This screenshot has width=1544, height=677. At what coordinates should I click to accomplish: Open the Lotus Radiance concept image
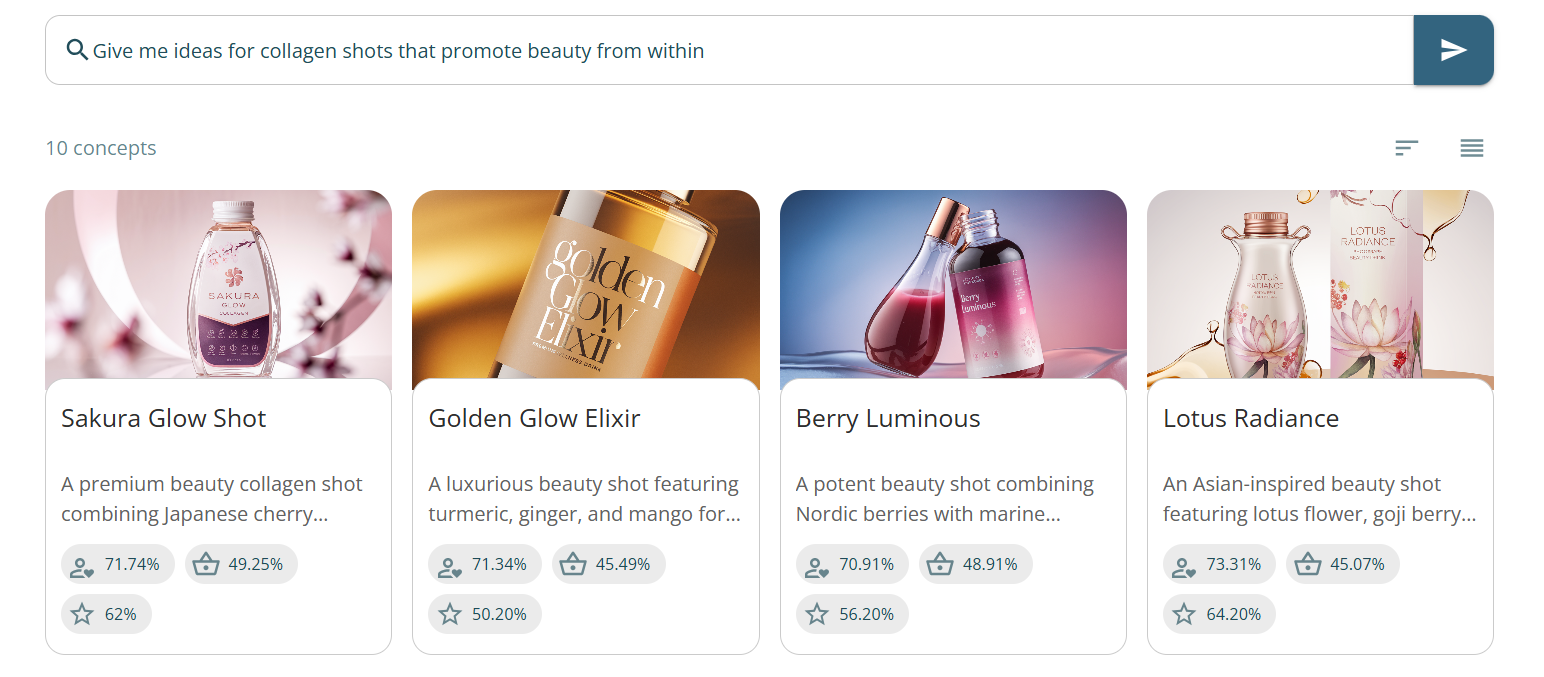1320,285
